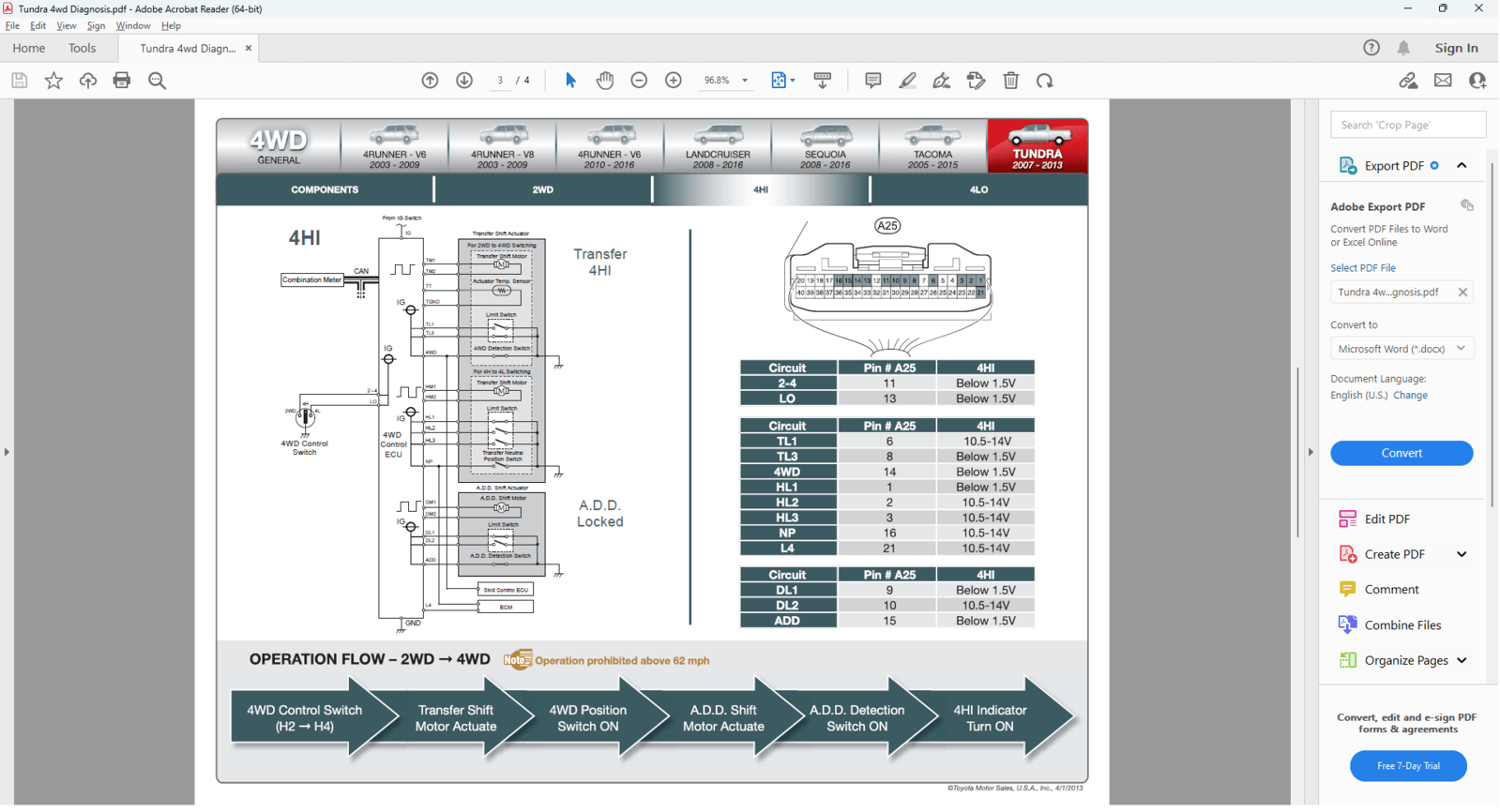Open the Edit menu
The height and width of the screenshot is (812, 1500).
coord(38,26)
